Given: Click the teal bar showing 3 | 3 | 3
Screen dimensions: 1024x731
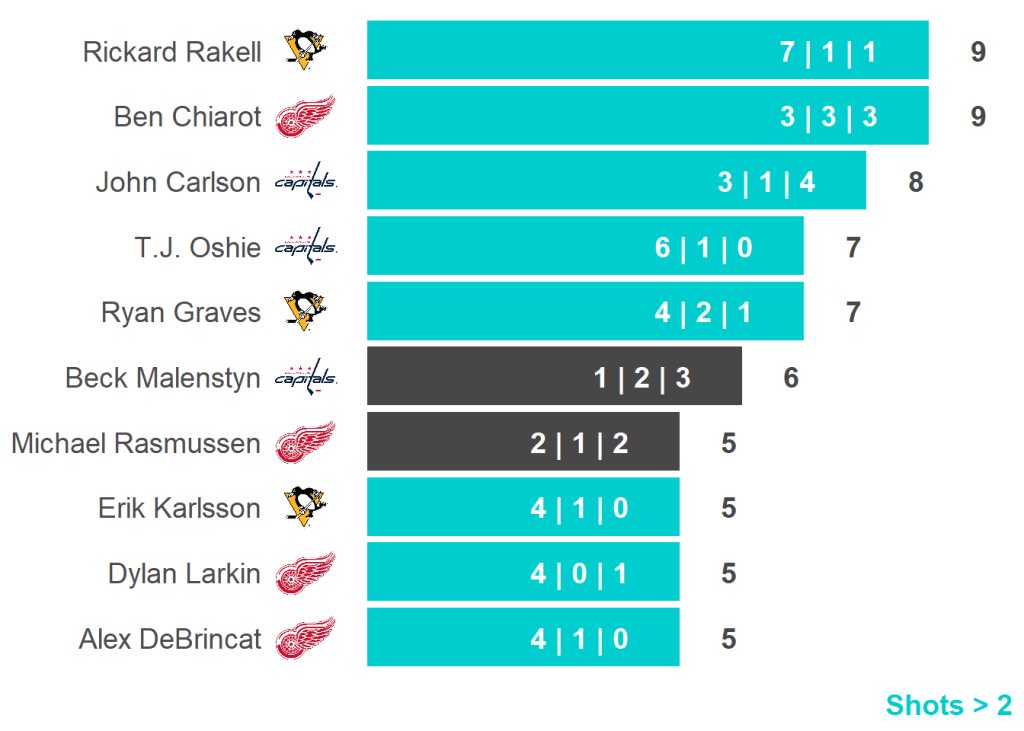Looking at the screenshot, I should coord(647,115).
